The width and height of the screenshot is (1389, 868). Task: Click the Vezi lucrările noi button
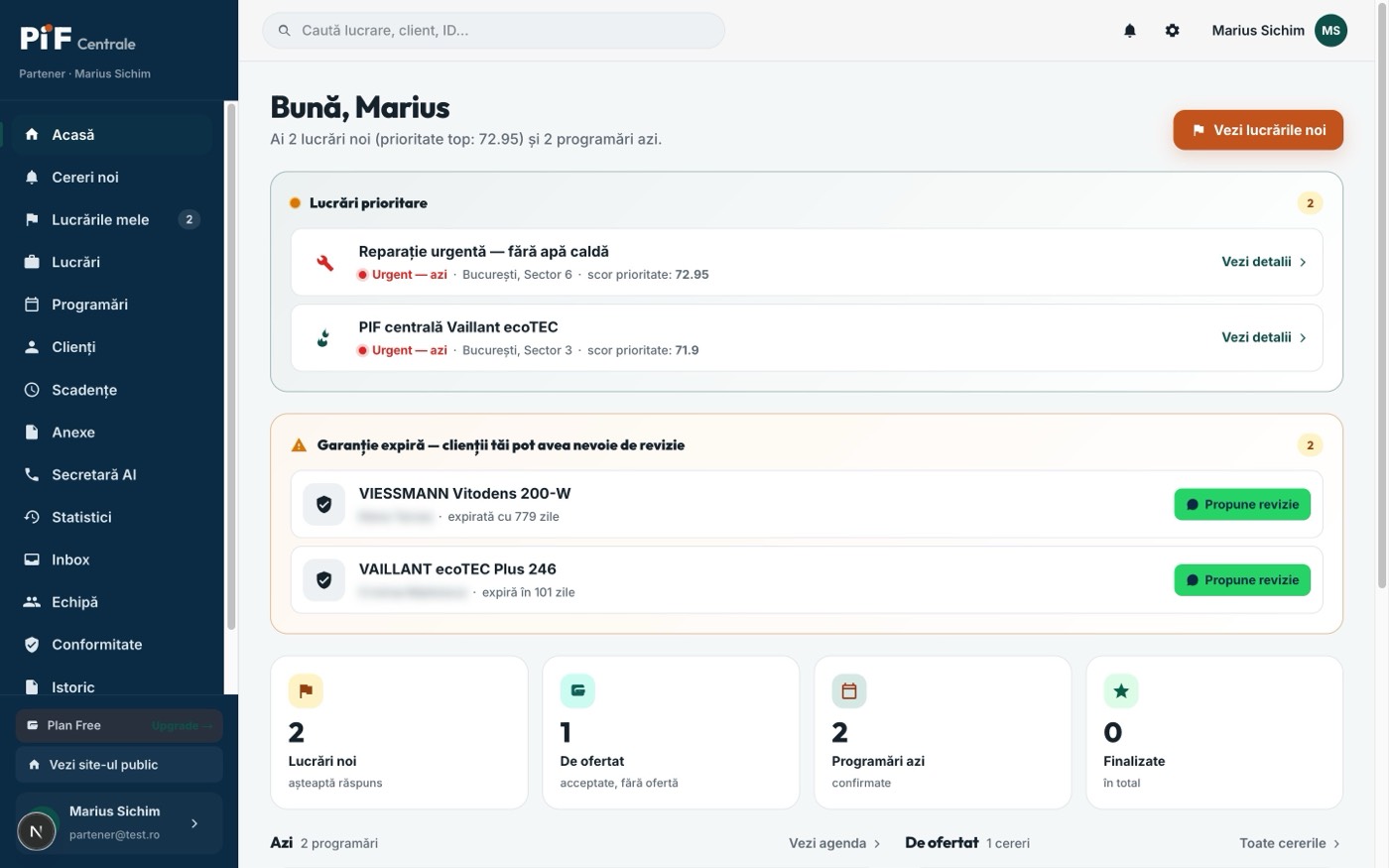coord(1258,130)
